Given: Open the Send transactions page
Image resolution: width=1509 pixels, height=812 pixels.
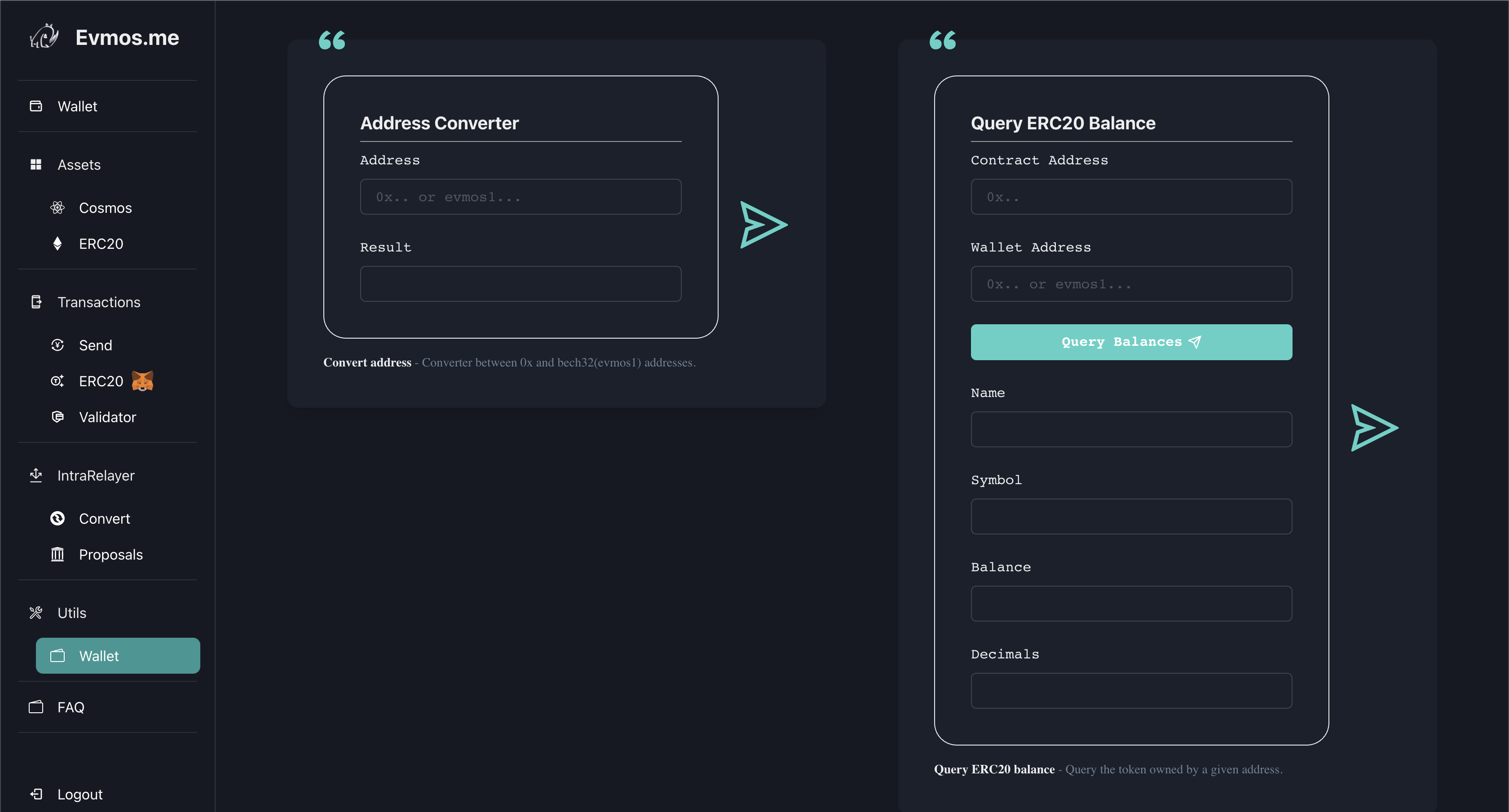Looking at the screenshot, I should coord(95,345).
